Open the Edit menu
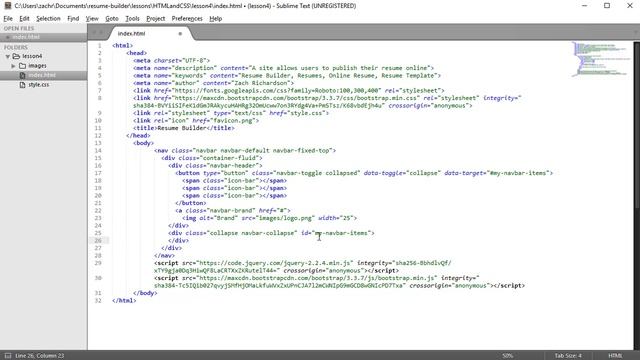Viewport: 640px width, 360px height. 24,18
